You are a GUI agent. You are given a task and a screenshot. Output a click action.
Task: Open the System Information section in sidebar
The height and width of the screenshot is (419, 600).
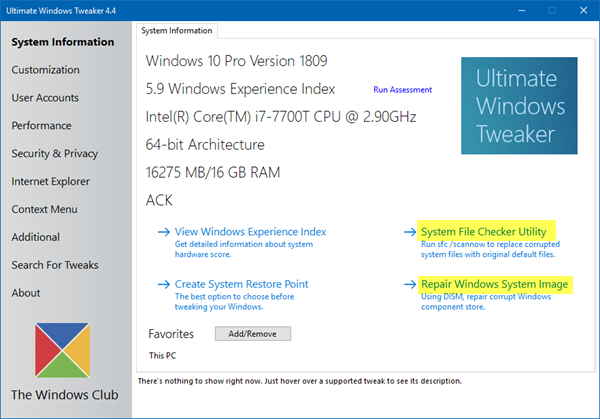click(63, 42)
